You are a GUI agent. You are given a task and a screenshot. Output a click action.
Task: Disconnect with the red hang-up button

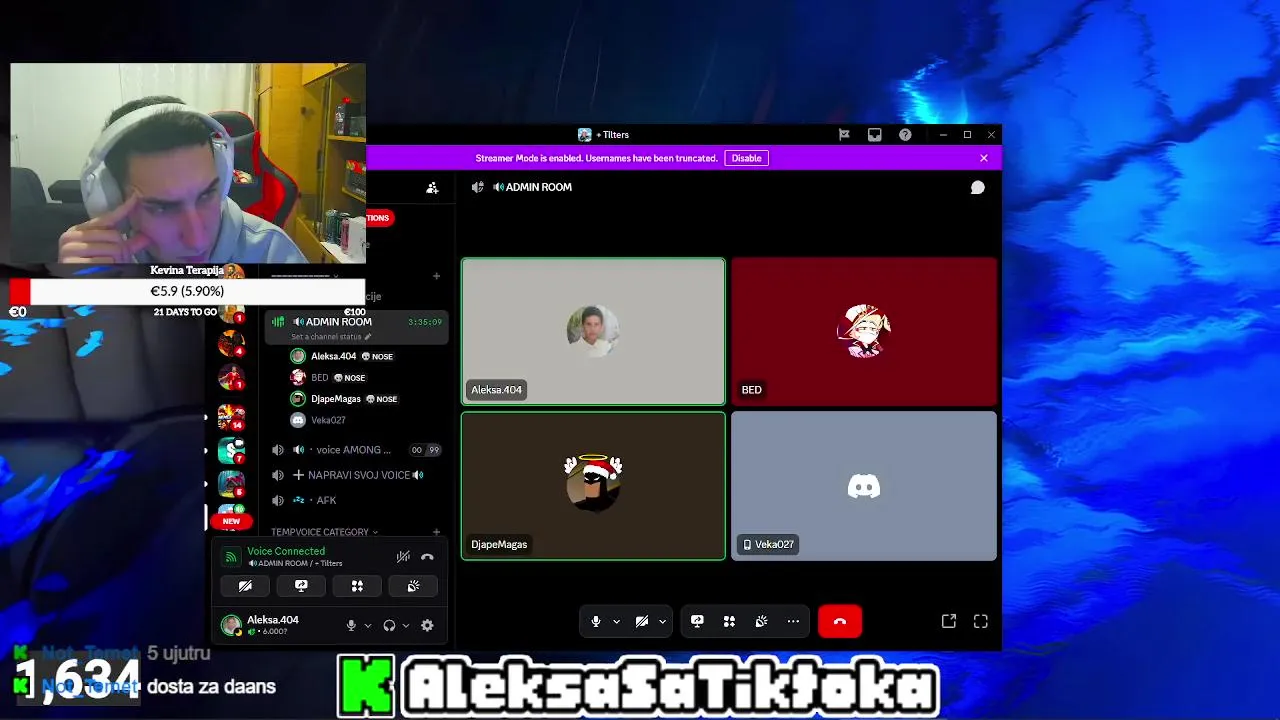[x=840, y=621]
